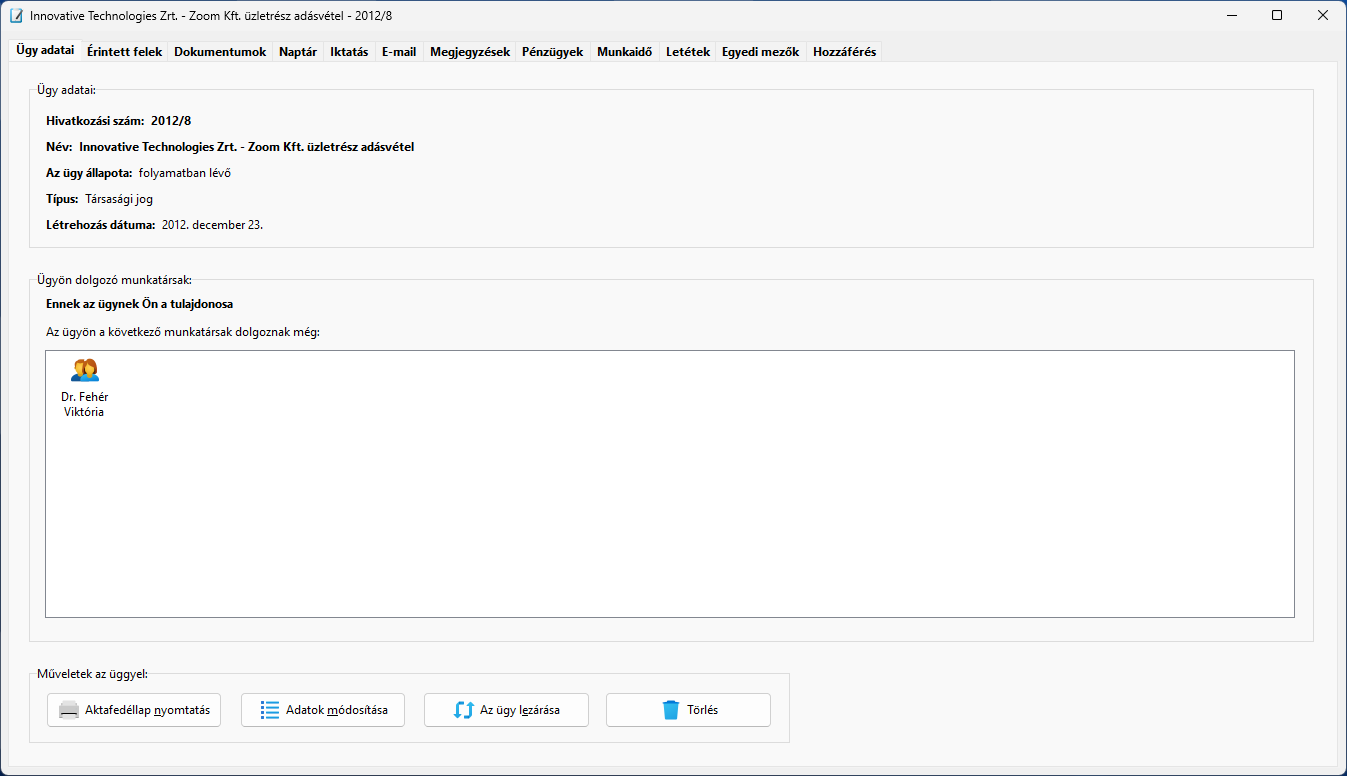Viewport: 1347px width, 776px height.
Task: Maximize the case window
Action: pyautogui.click(x=1277, y=16)
